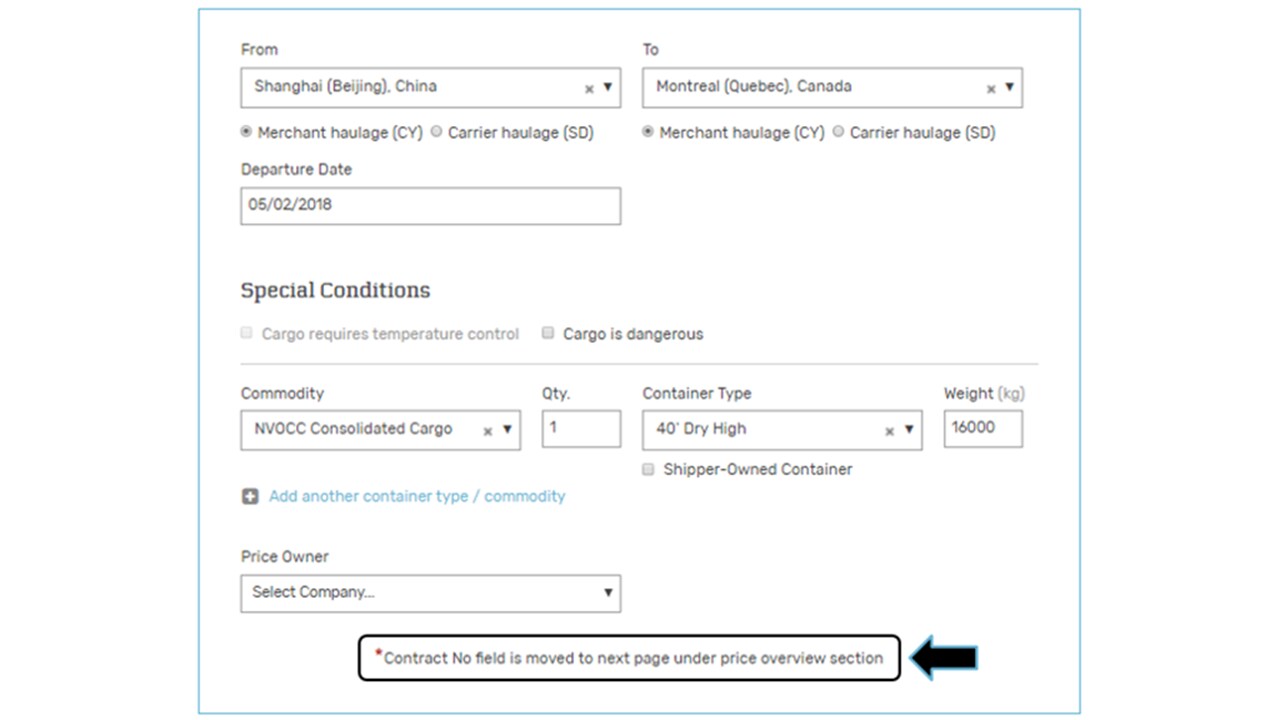The image size is (1280, 720).
Task: Select Carrier haulage (SD) for origin
Action: coord(436,132)
